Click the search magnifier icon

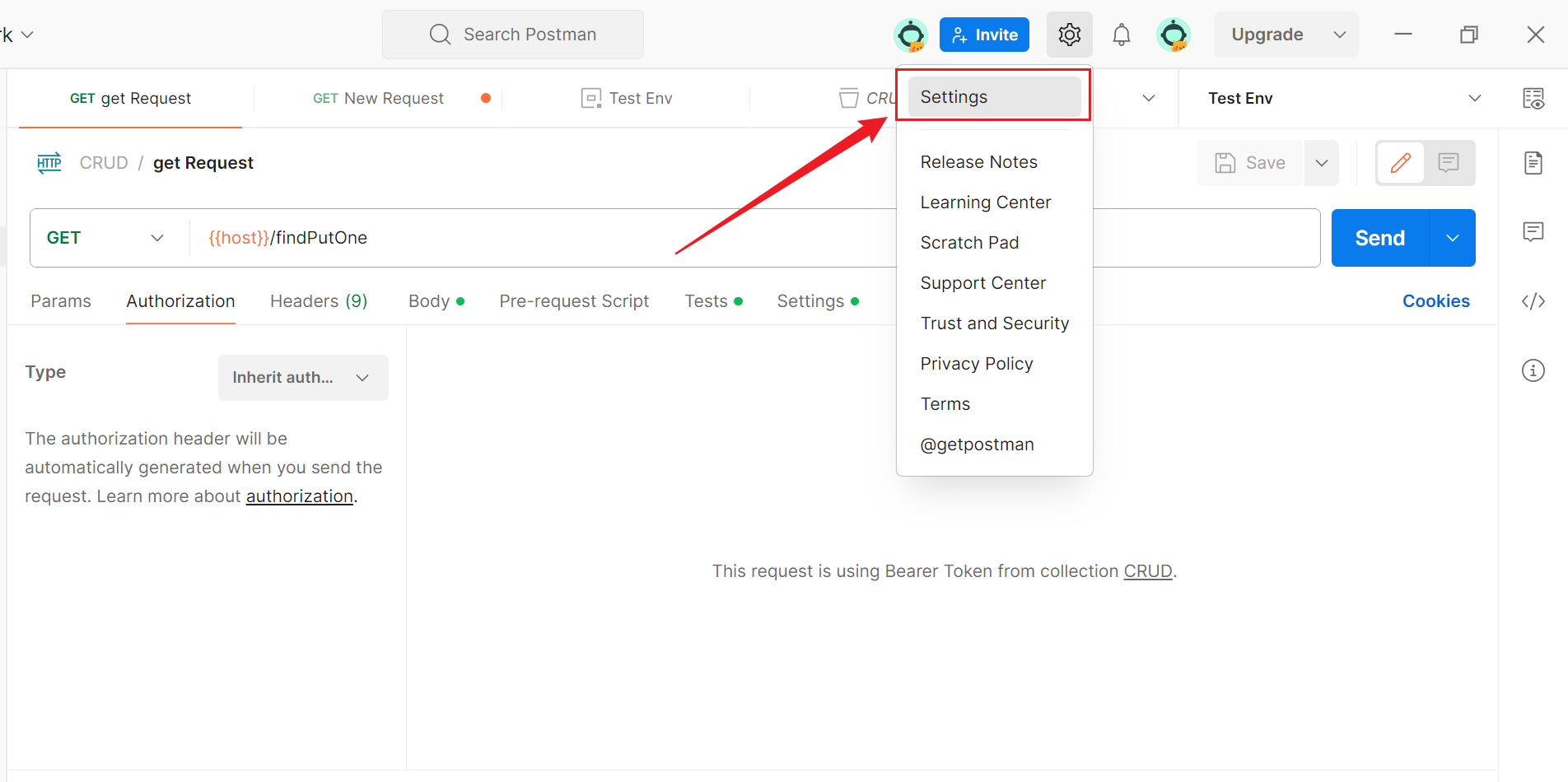pos(441,35)
